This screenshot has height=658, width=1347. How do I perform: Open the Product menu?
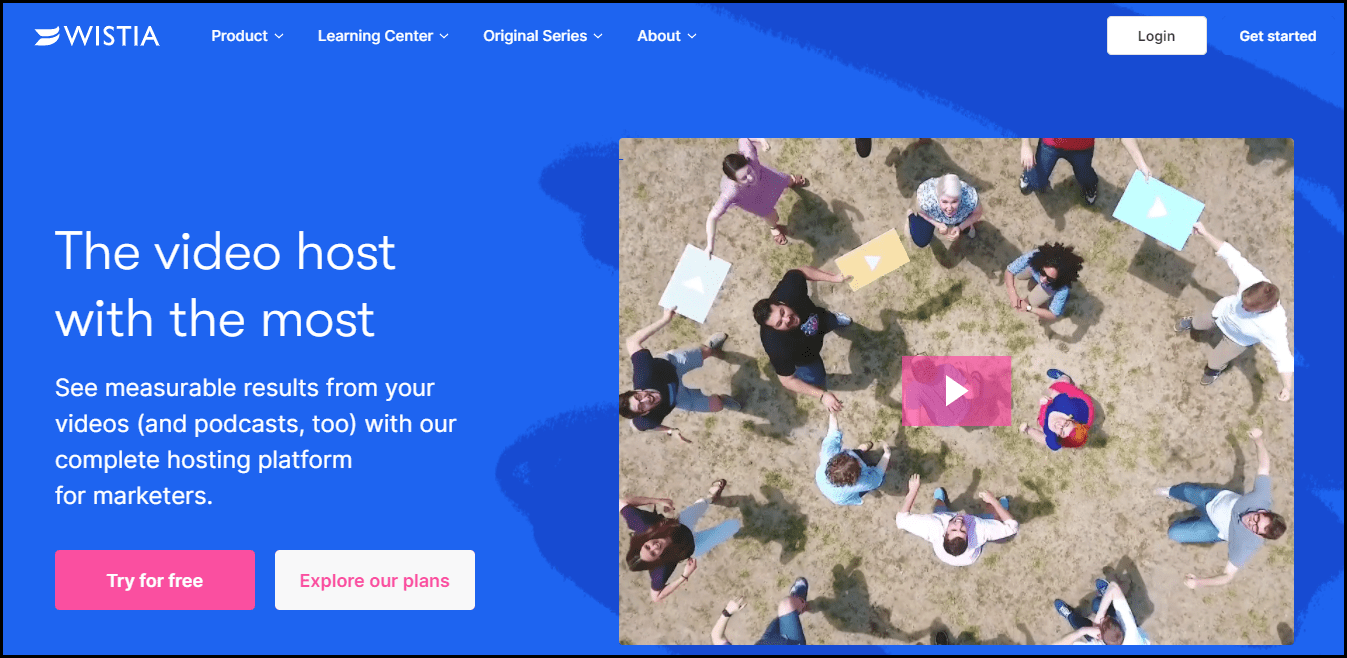point(247,36)
